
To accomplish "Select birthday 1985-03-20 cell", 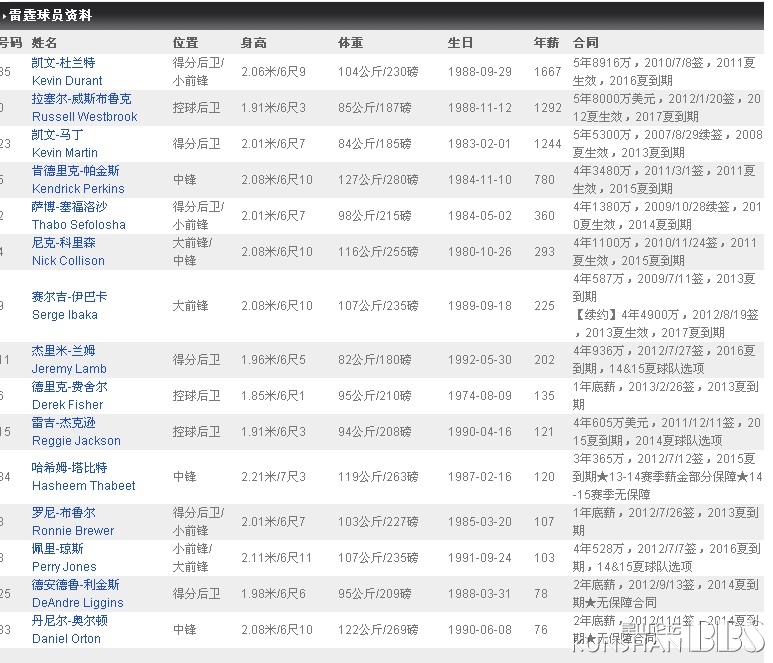I will click(x=480, y=522).
